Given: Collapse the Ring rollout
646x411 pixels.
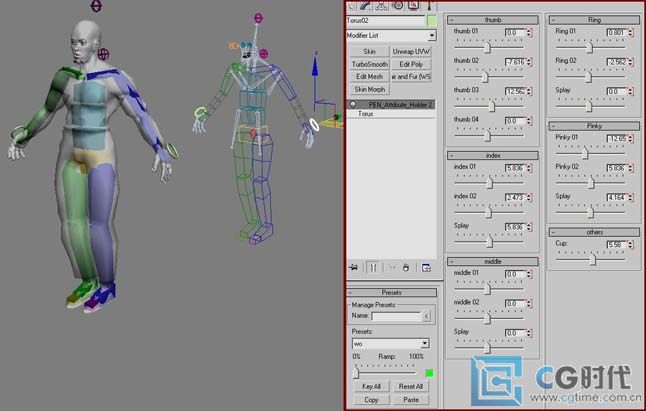Looking at the screenshot, I should pos(594,20).
